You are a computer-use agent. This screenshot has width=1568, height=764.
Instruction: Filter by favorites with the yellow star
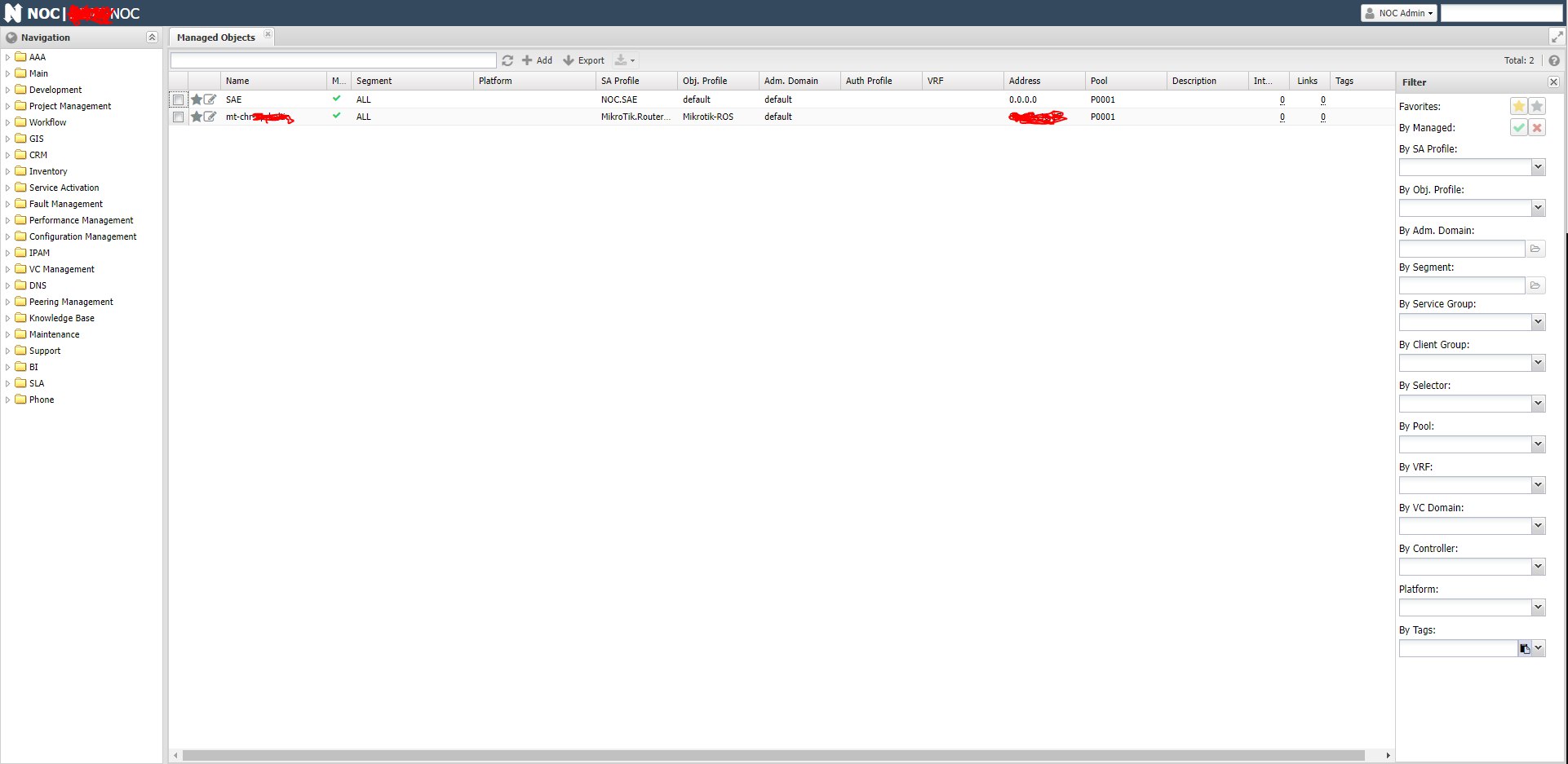click(1518, 106)
